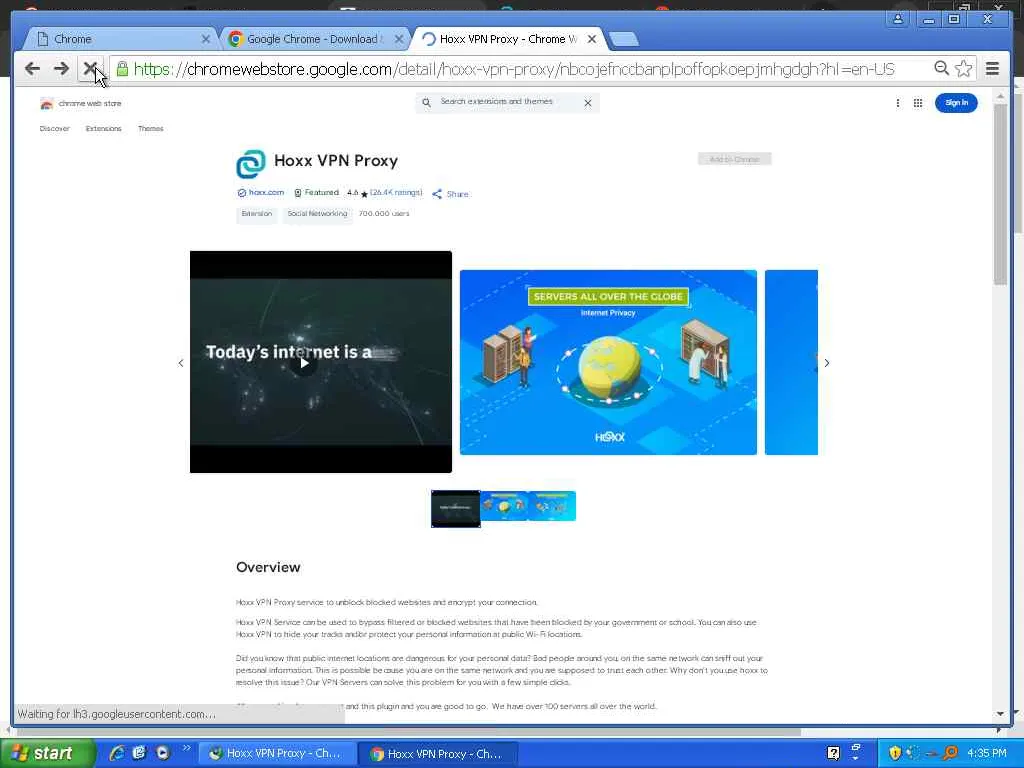Click the address bar URL
Image resolution: width=1024 pixels, height=768 pixels.
(x=514, y=69)
